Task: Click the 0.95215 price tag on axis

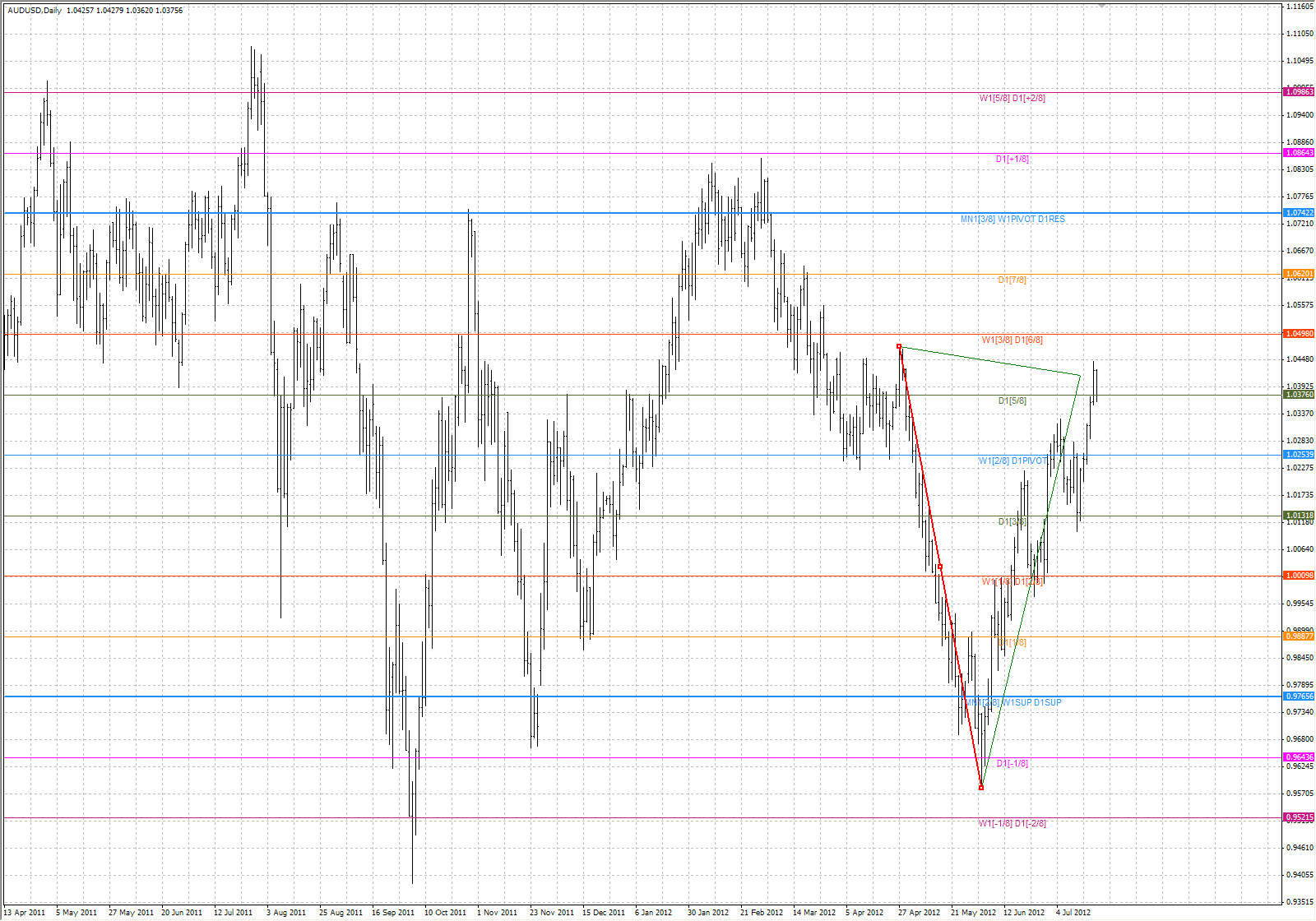Action: 1299,817
